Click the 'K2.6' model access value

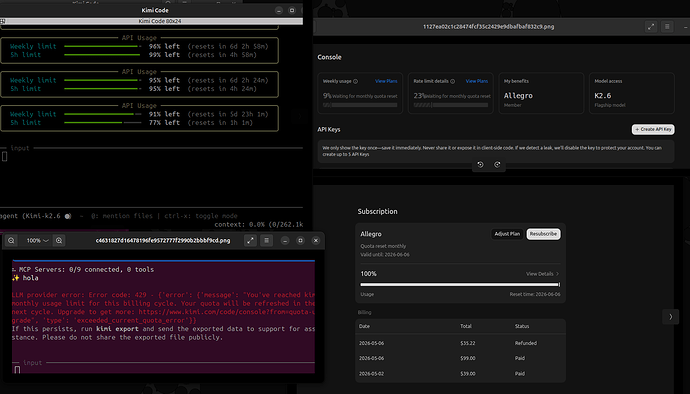tap(602, 96)
